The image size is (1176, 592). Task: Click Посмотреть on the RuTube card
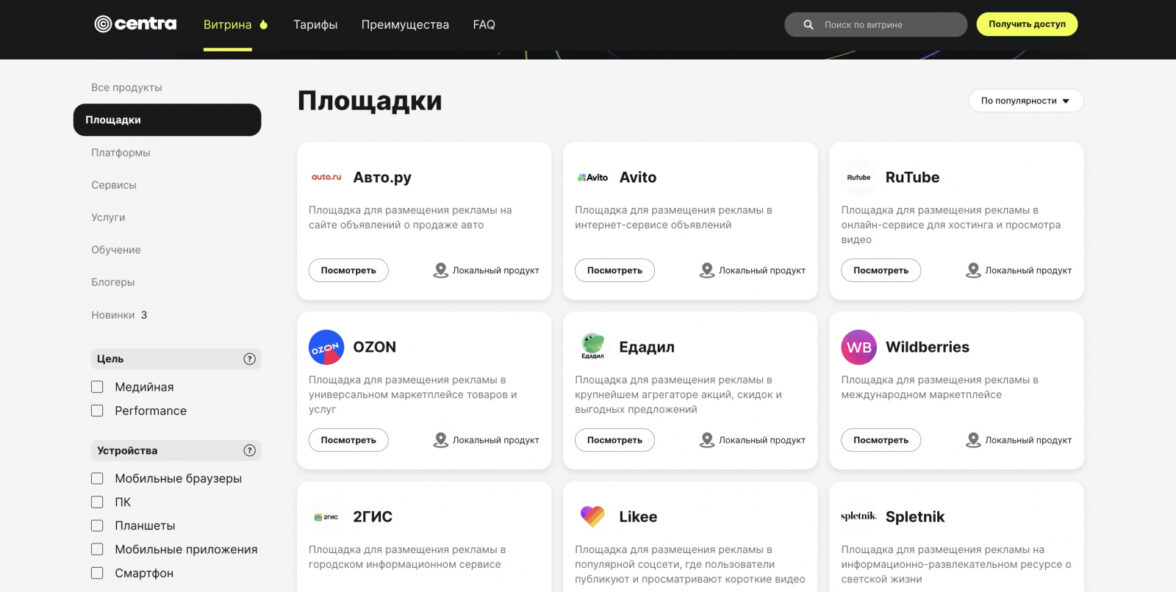tap(881, 270)
